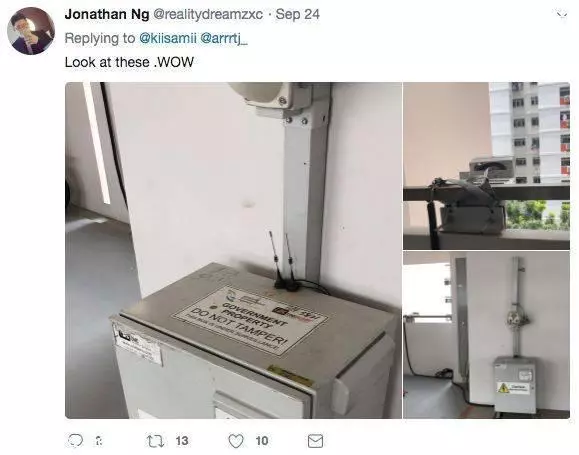
Task: Zoom on the DO NOT TAMPER sticker in photo
Action: tap(251, 321)
